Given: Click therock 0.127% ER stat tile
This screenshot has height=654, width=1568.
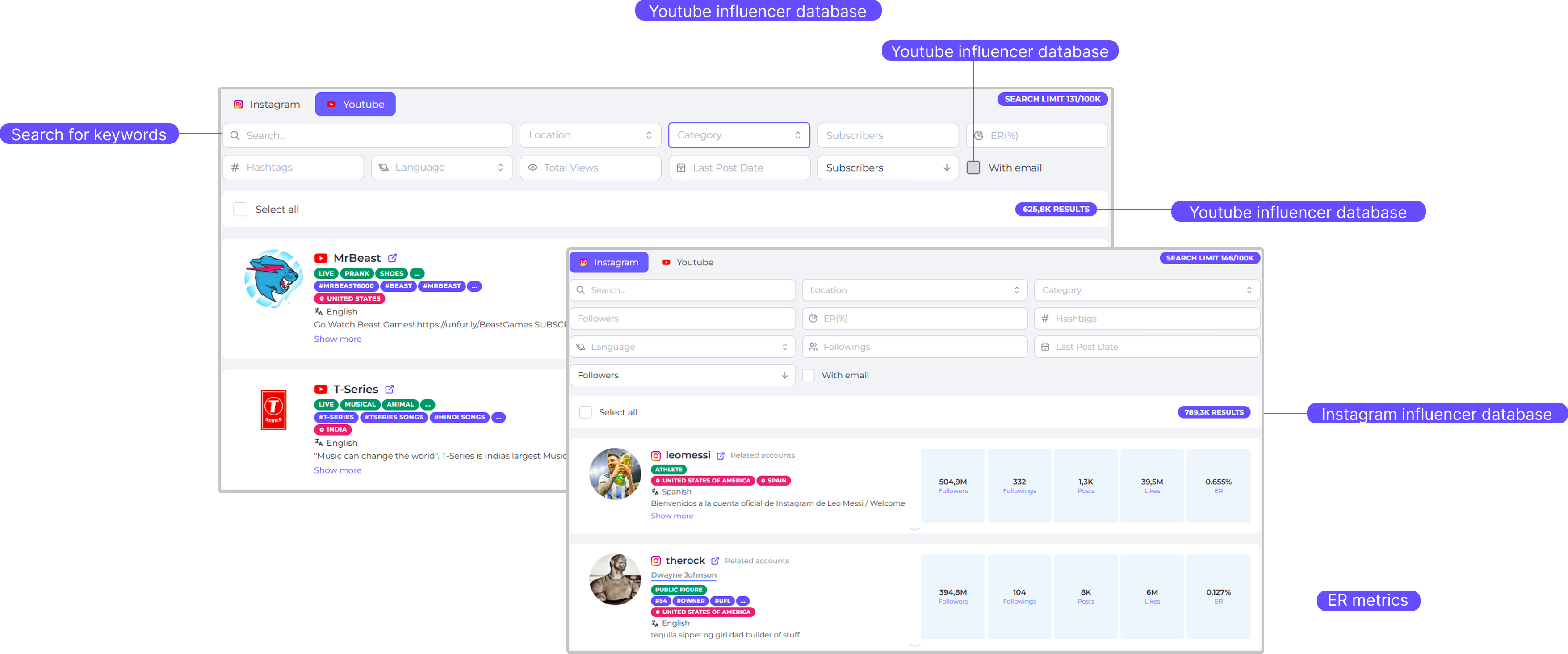Looking at the screenshot, I should pos(1219,597).
